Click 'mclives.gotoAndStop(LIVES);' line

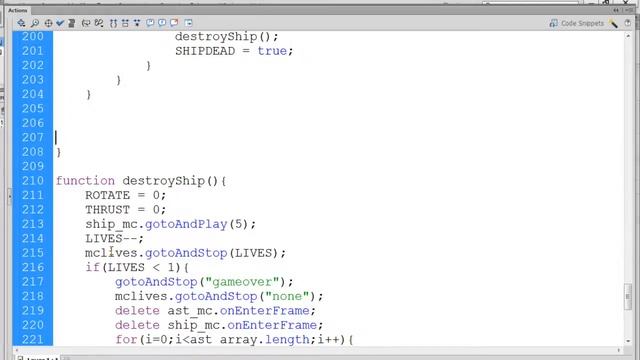[x=186, y=253]
